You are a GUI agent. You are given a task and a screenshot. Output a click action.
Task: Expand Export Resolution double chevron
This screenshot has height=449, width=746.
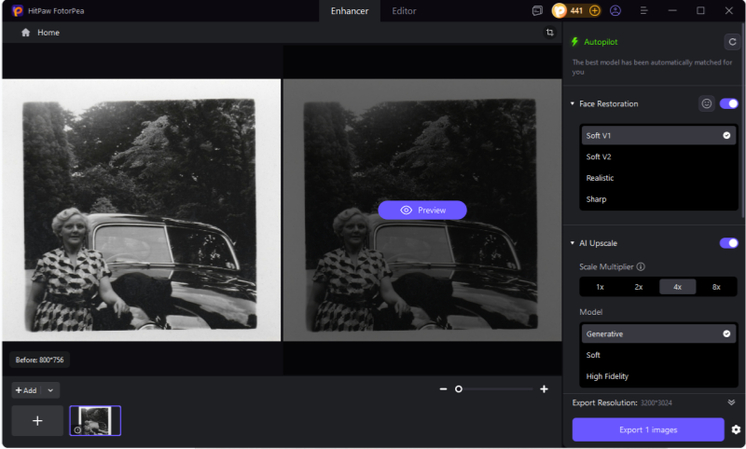coord(731,402)
